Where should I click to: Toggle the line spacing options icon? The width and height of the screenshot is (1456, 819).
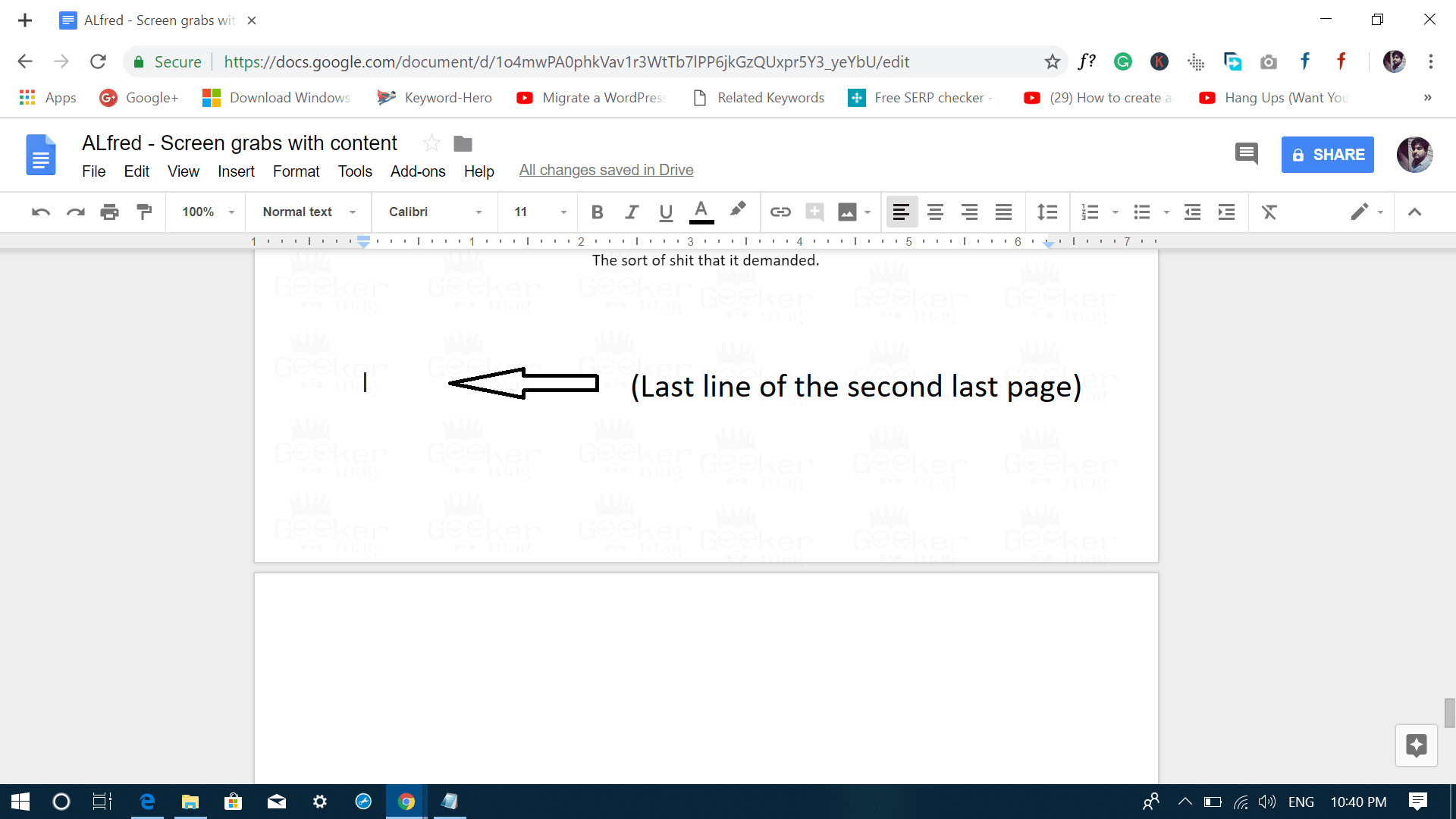pos(1047,211)
